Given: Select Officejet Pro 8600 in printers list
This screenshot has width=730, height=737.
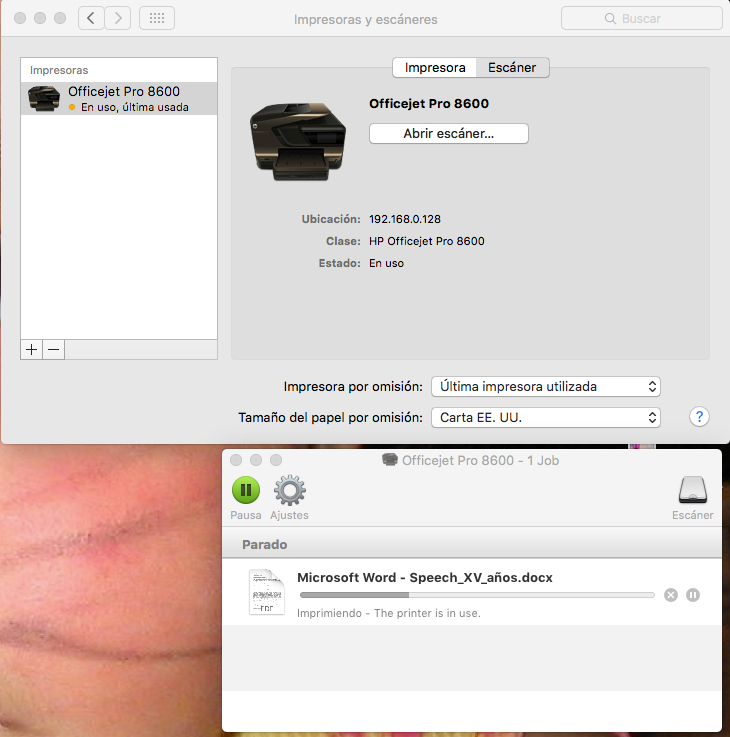Looking at the screenshot, I should (119, 98).
